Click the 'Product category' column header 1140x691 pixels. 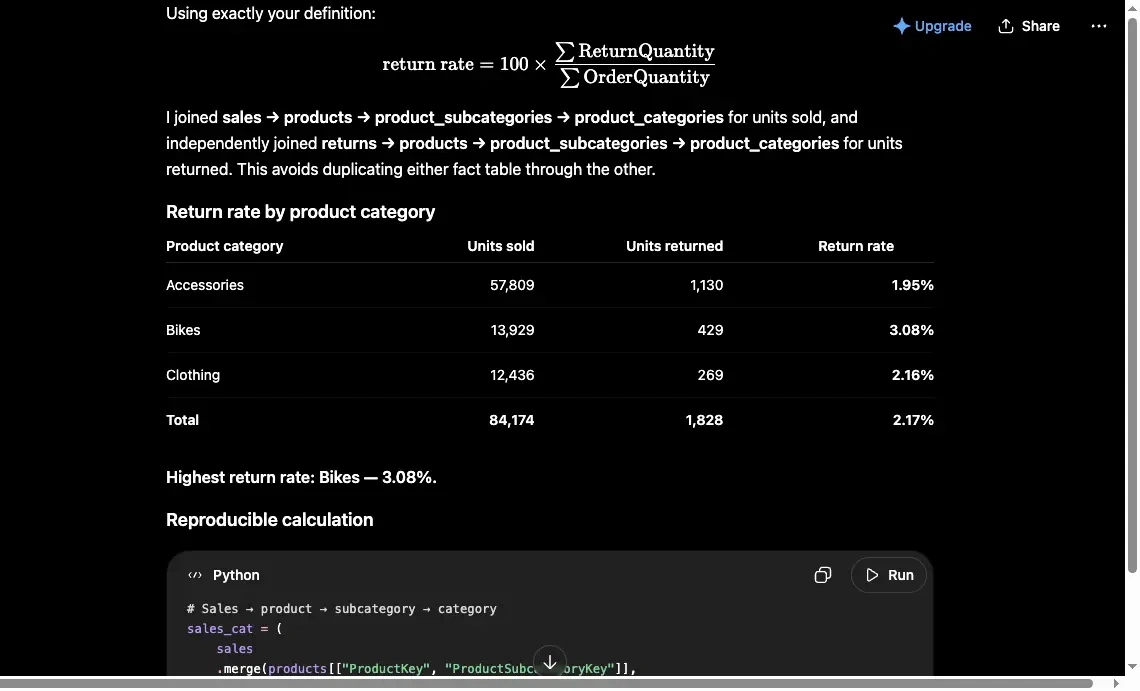click(225, 246)
